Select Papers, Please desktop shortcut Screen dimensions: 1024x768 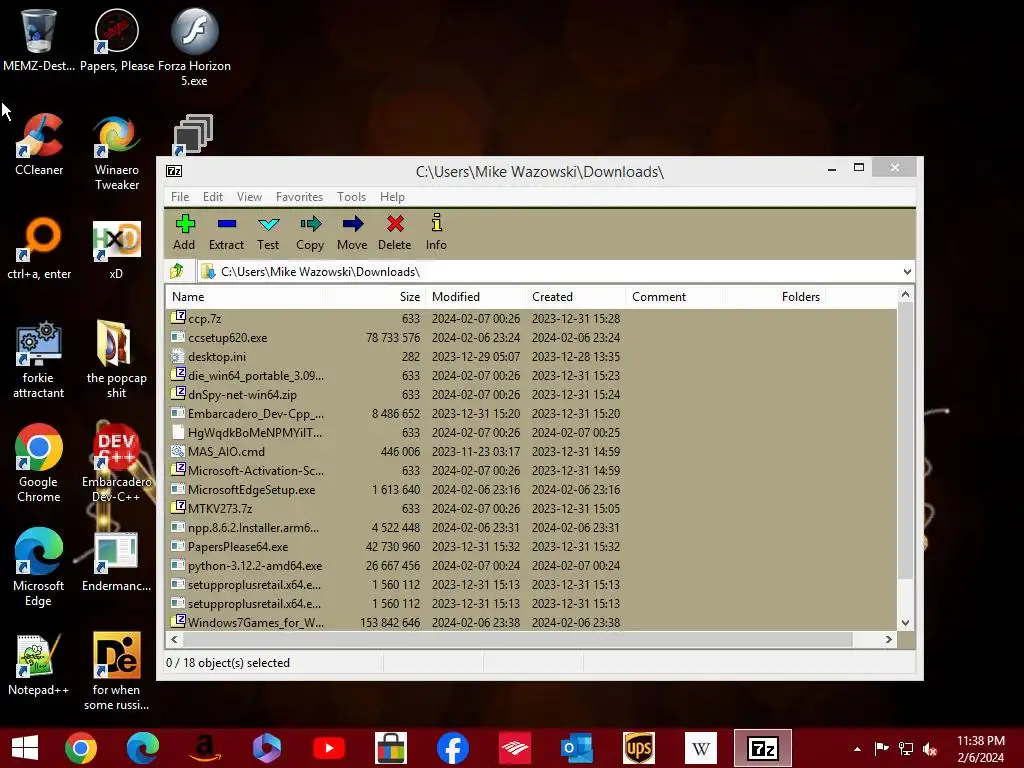point(117,40)
